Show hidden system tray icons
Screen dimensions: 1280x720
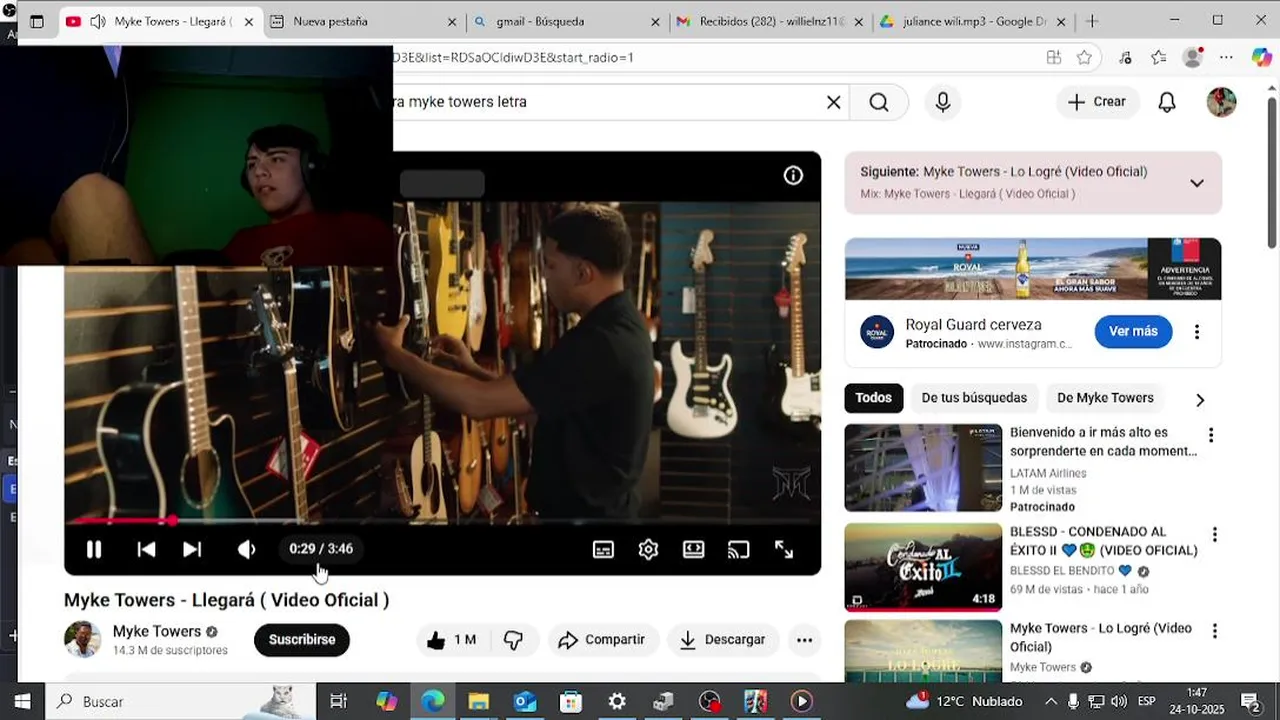[1051, 702]
